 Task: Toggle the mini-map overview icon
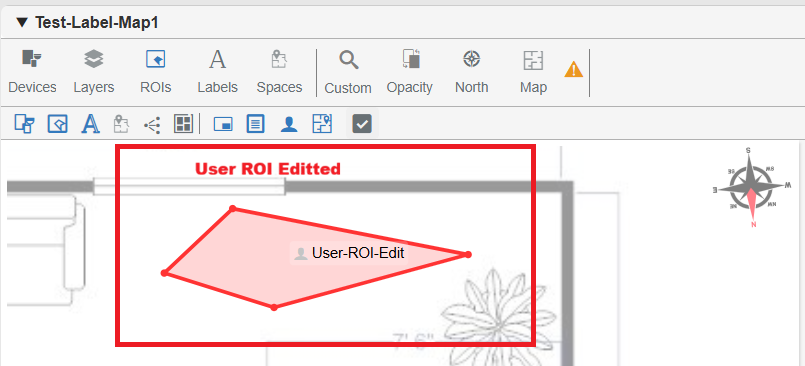[x=223, y=124]
